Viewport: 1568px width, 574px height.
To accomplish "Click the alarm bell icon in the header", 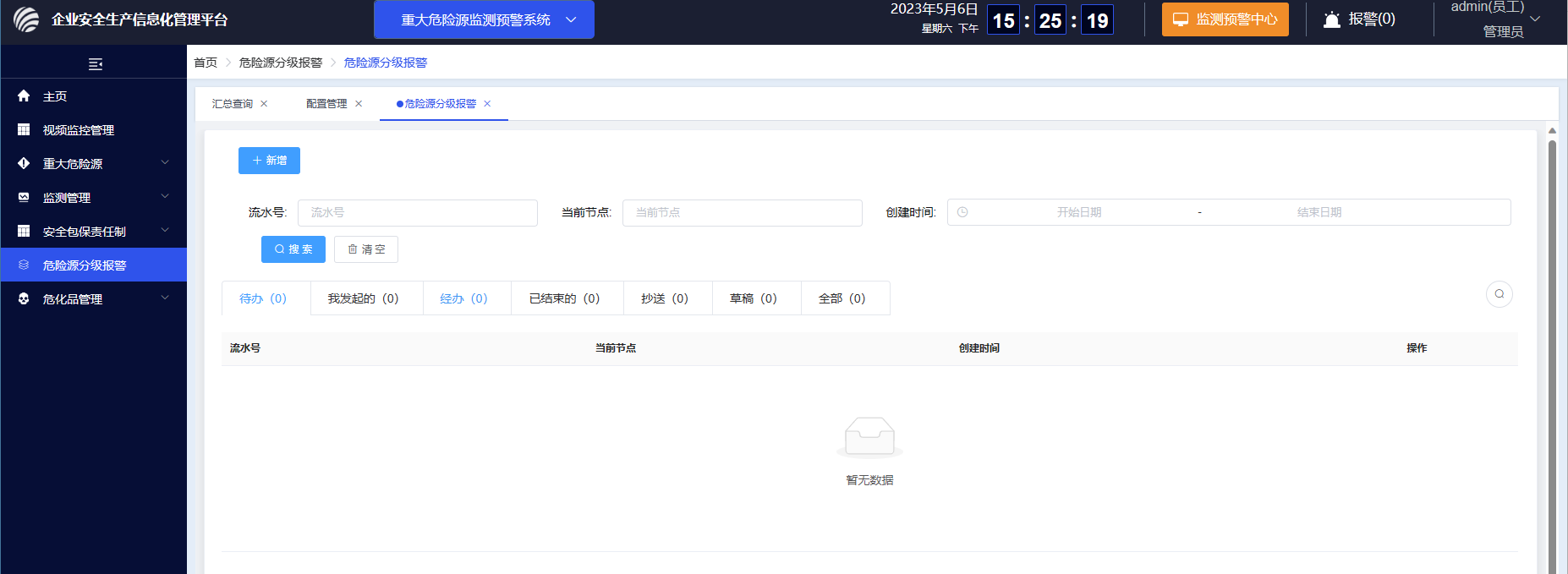I will tap(1332, 19).
